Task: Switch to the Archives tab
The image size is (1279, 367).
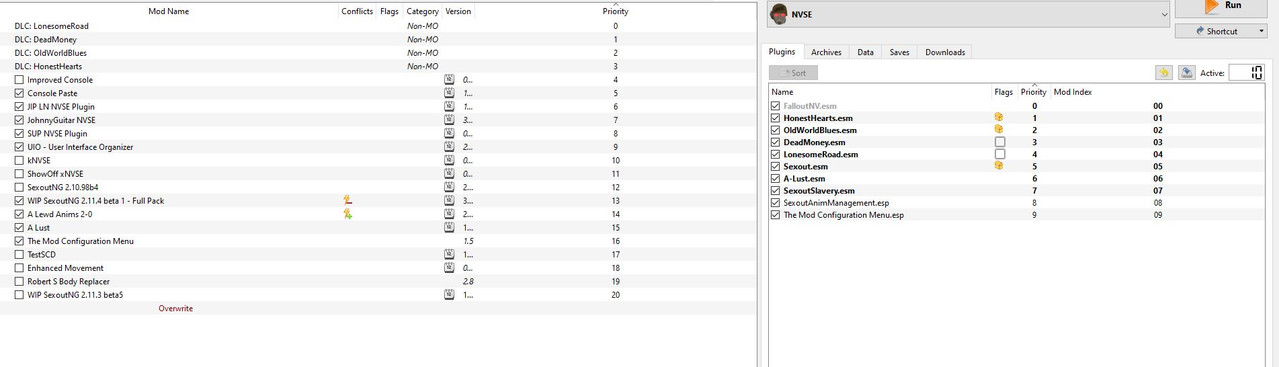Action: pos(826,52)
